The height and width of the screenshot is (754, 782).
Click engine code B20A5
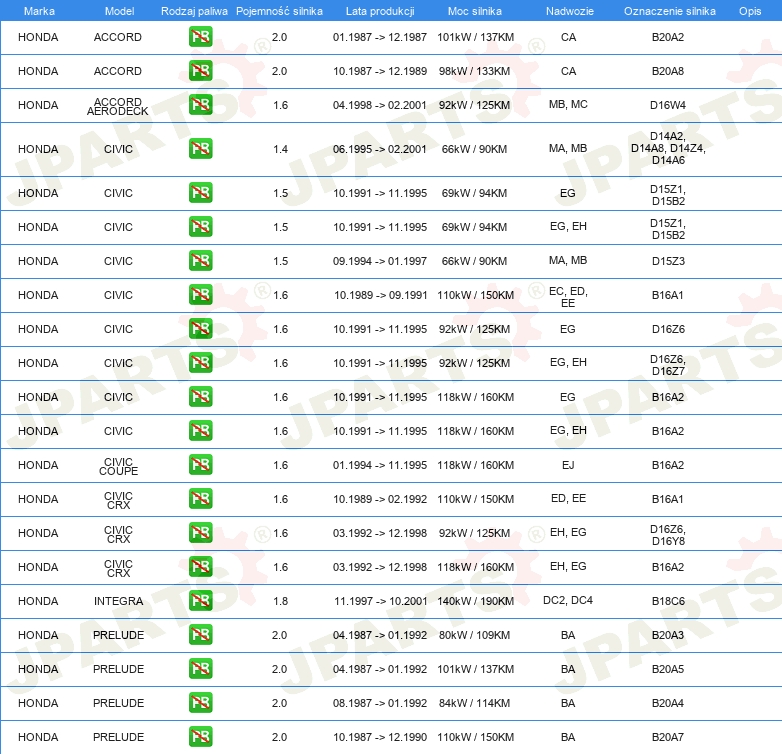point(668,669)
